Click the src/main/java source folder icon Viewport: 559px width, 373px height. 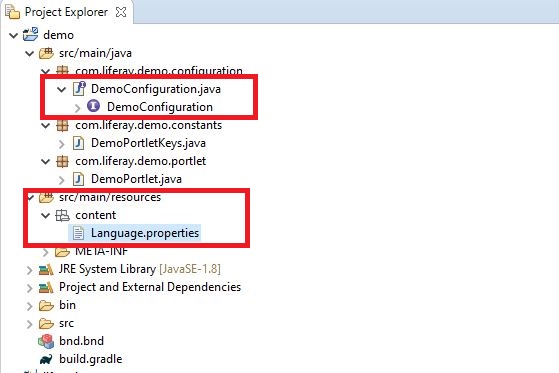(46, 53)
